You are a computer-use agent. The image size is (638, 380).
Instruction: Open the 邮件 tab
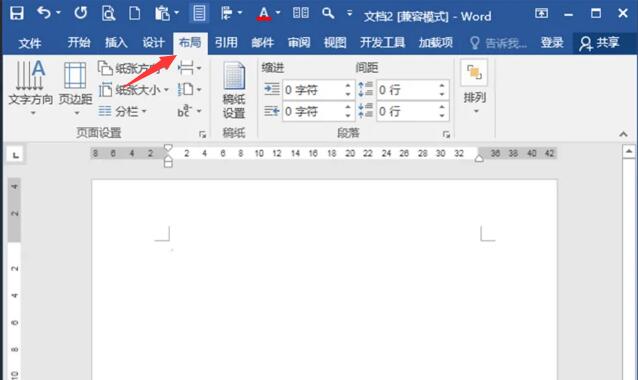[x=262, y=42]
